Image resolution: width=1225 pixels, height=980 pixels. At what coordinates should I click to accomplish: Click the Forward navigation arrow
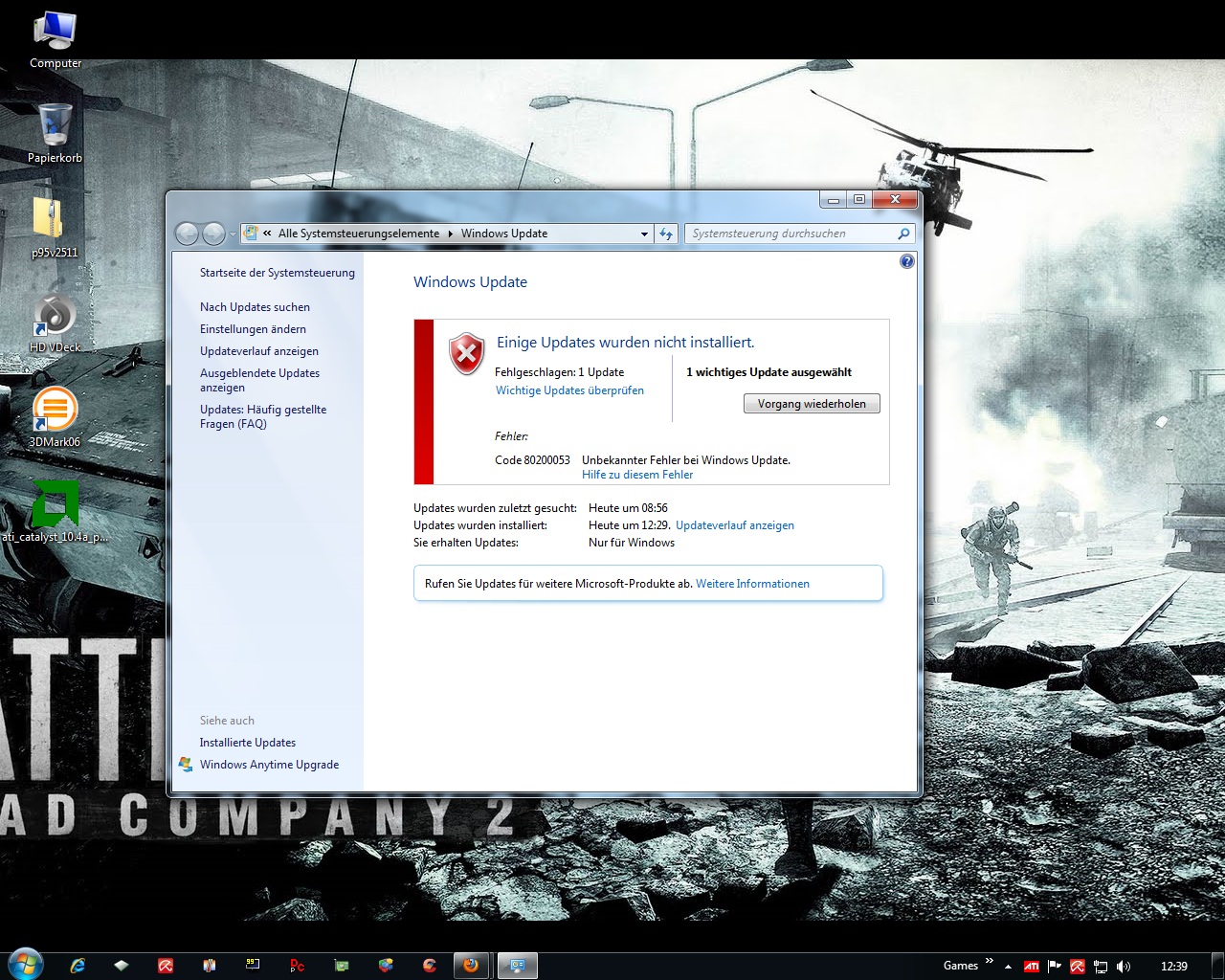213,234
